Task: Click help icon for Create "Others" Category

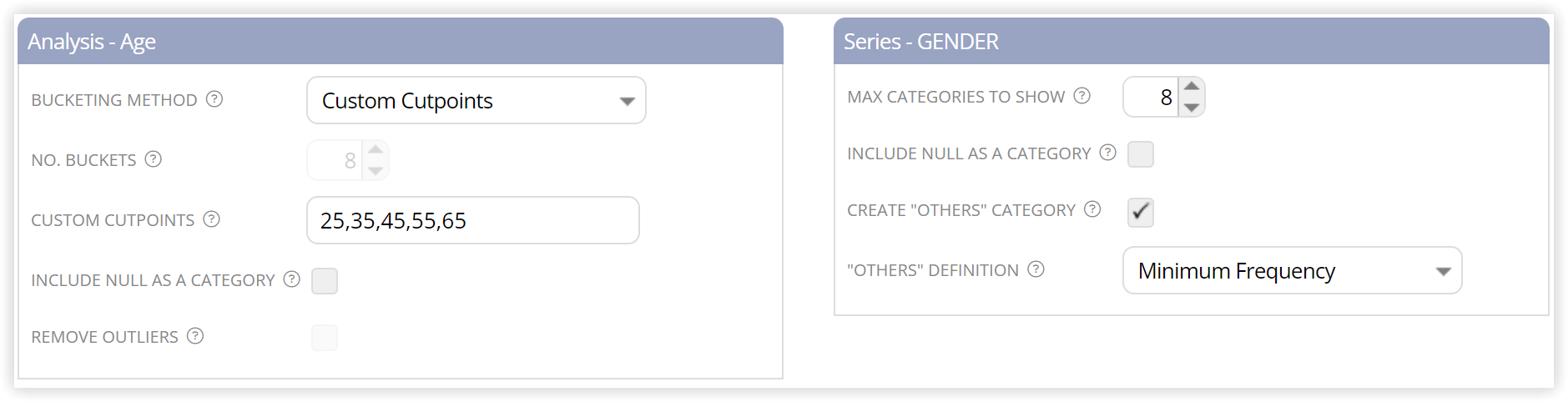Action: (x=1092, y=209)
